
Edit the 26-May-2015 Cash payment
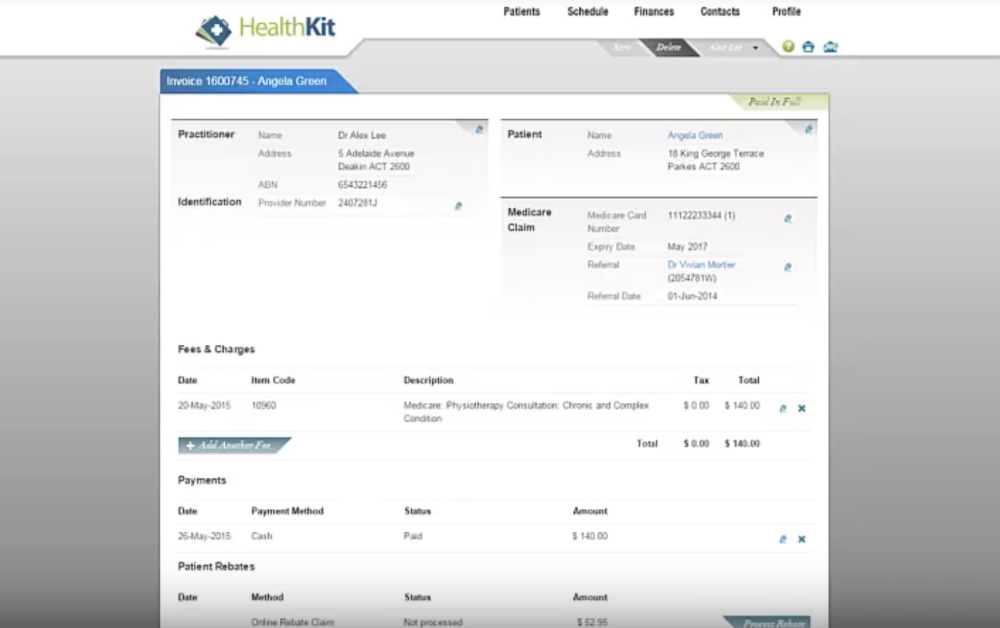(x=783, y=539)
